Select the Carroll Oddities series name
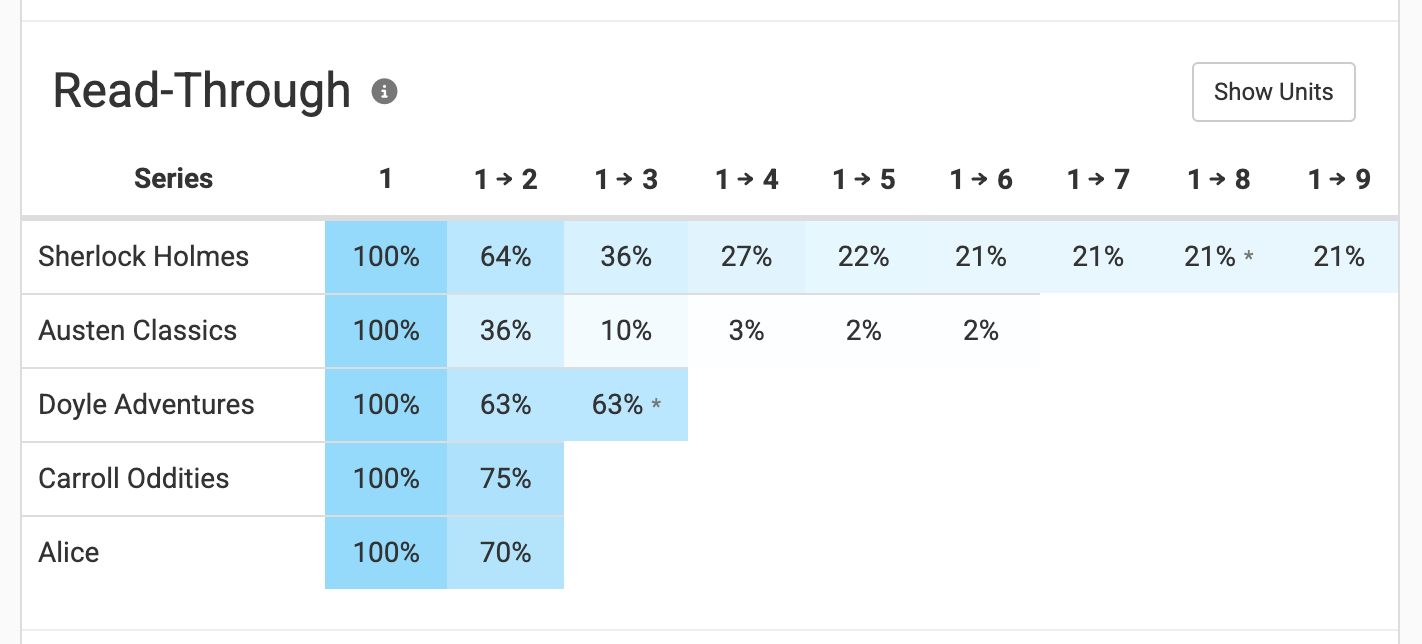1422x644 pixels. (134, 479)
